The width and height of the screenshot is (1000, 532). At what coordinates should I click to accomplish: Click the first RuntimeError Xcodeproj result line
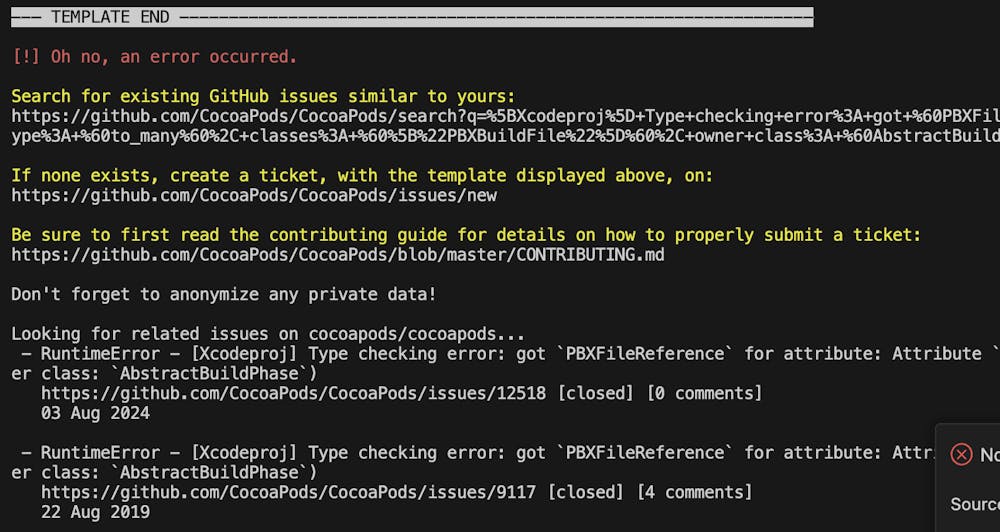pyautogui.click(x=500, y=354)
